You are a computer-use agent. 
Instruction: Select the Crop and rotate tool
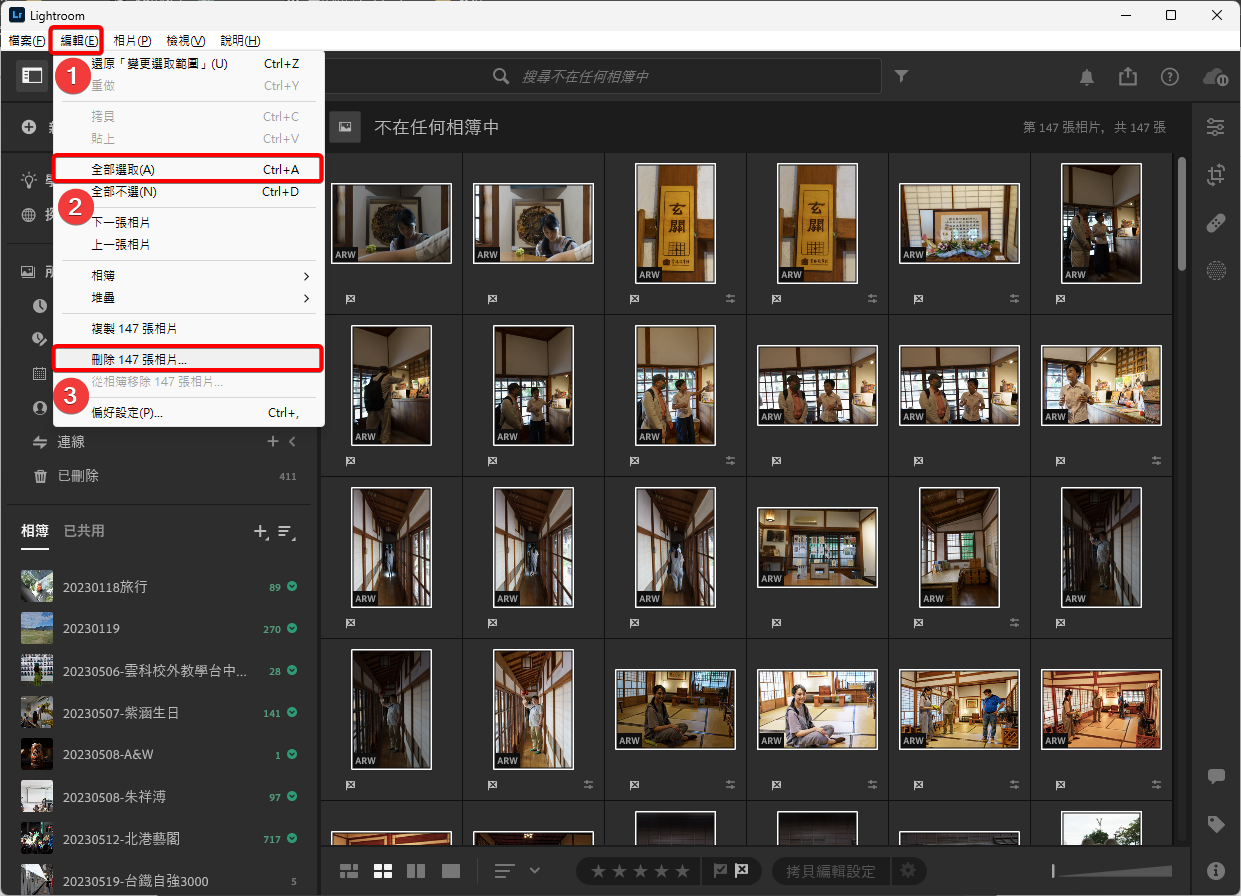pyautogui.click(x=1215, y=175)
